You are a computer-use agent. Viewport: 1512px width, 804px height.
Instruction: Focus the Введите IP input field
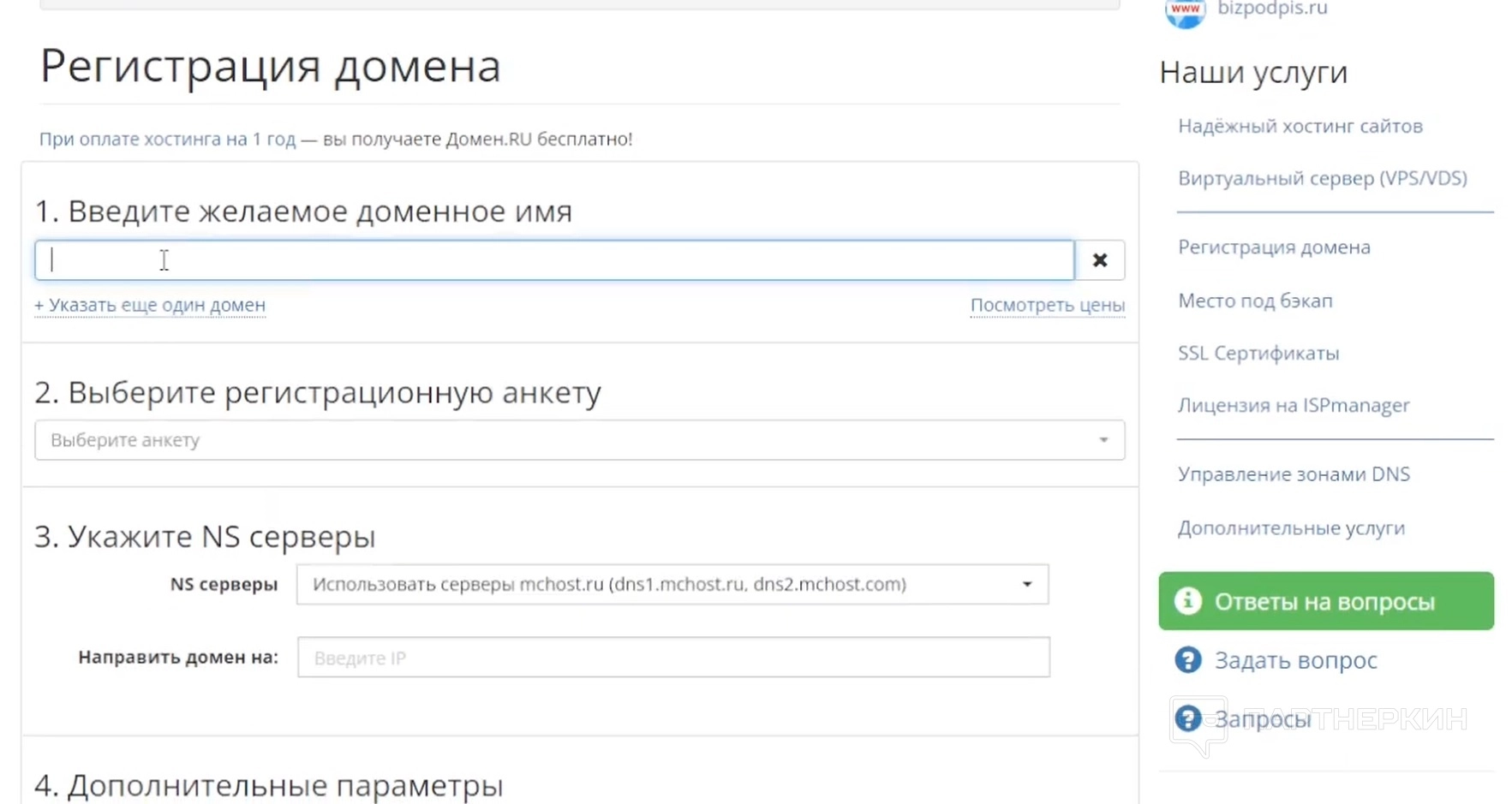[673, 658]
